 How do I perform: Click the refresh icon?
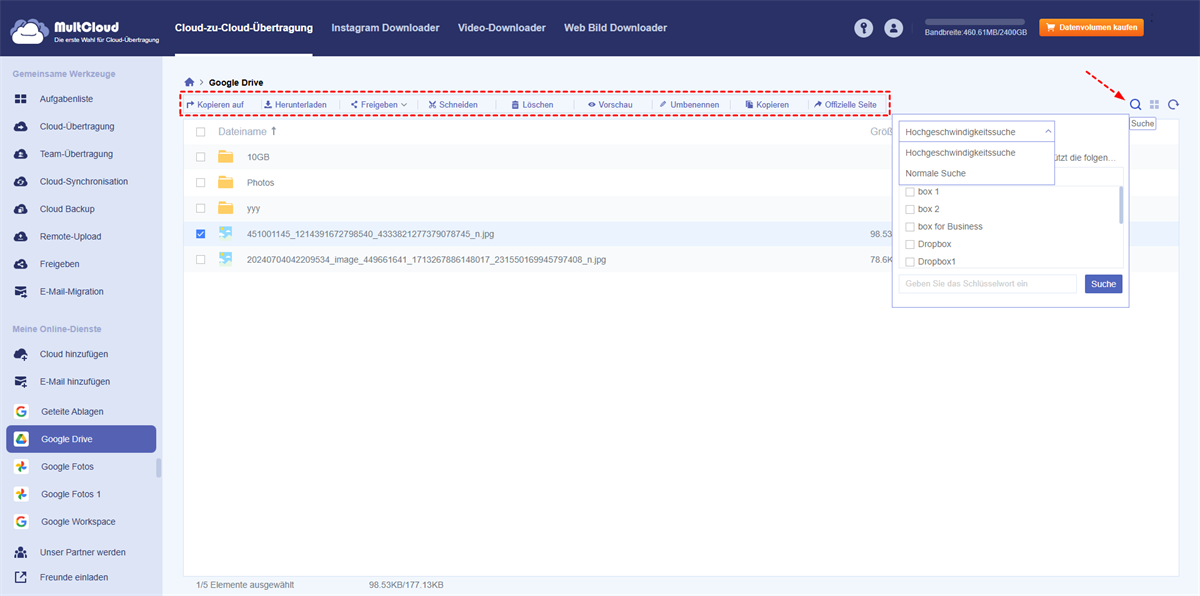(1174, 104)
